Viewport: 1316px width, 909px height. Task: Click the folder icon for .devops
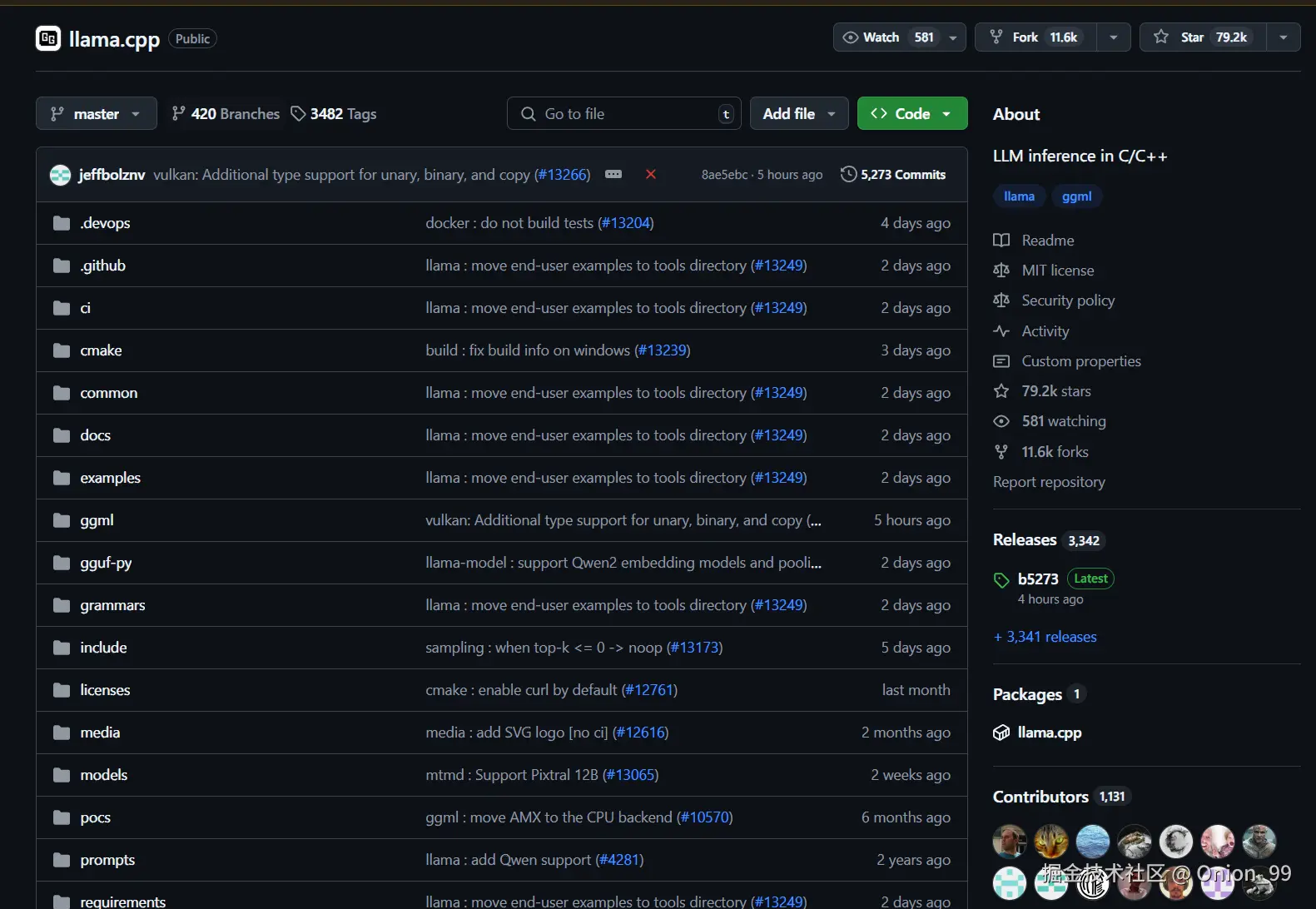pos(62,223)
